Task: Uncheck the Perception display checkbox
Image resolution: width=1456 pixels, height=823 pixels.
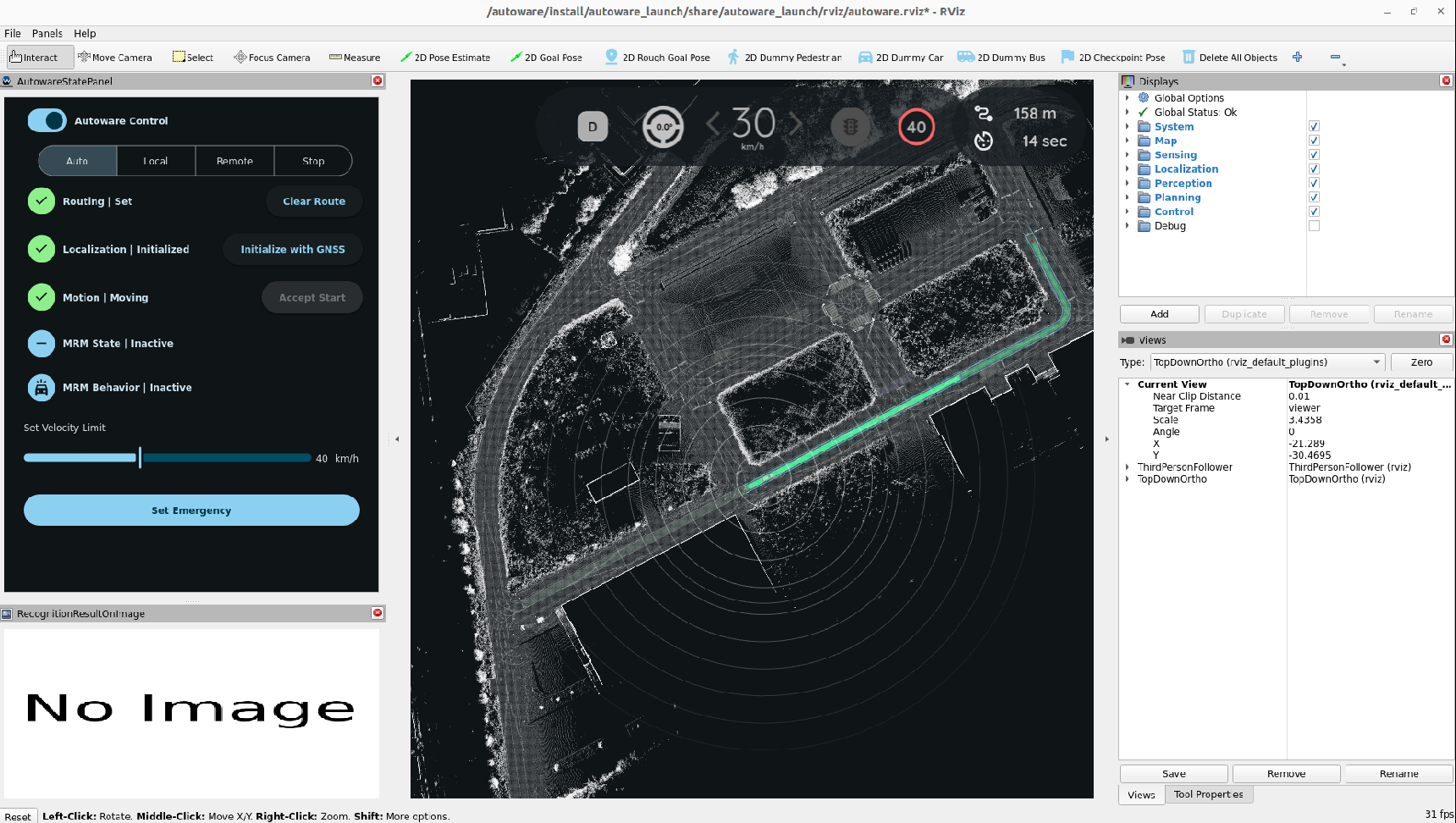Action: pos(1314,183)
